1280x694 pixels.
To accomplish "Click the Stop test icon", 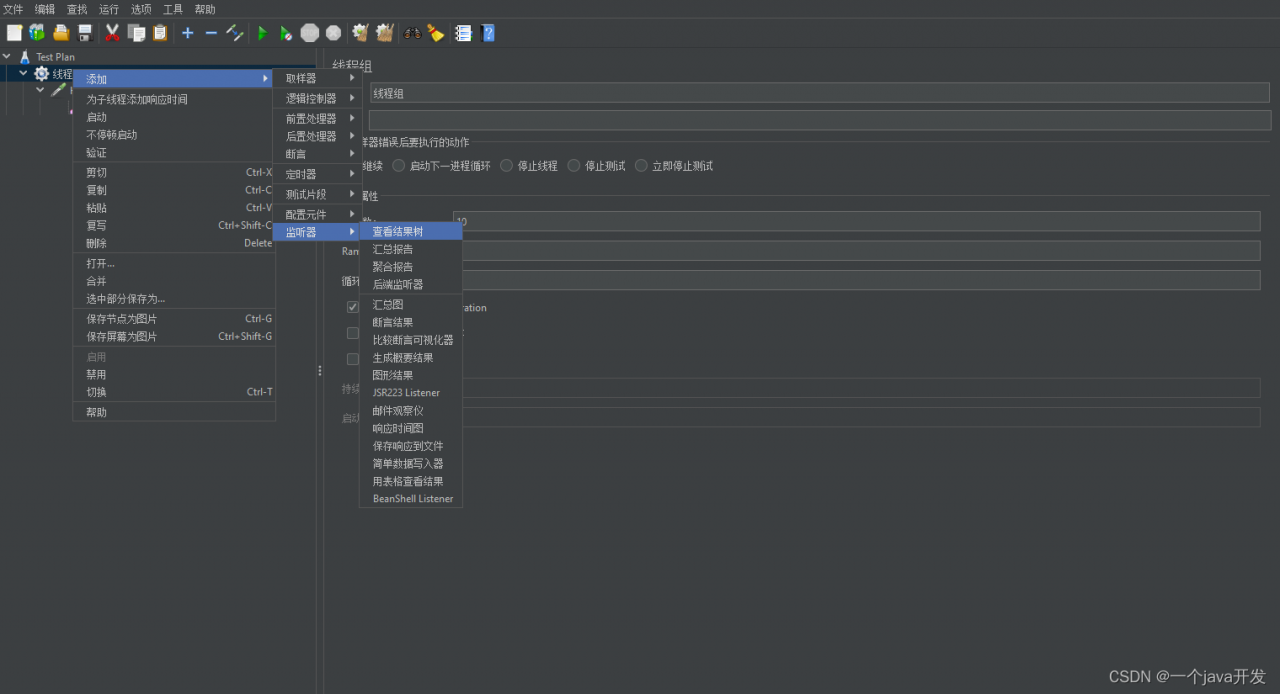I will click(x=310, y=33).
